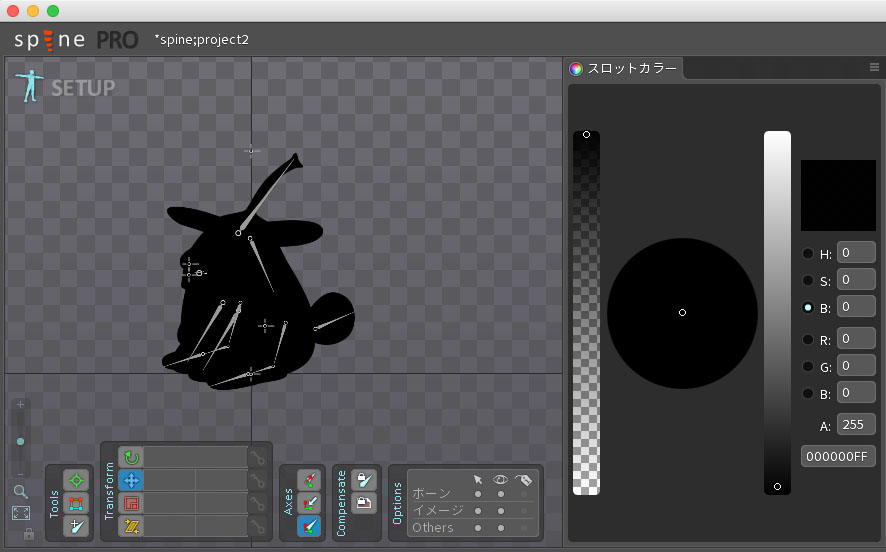Toggle visibility for ボーン
Viewport: 886px width, 552px height.
pos(501,494)
